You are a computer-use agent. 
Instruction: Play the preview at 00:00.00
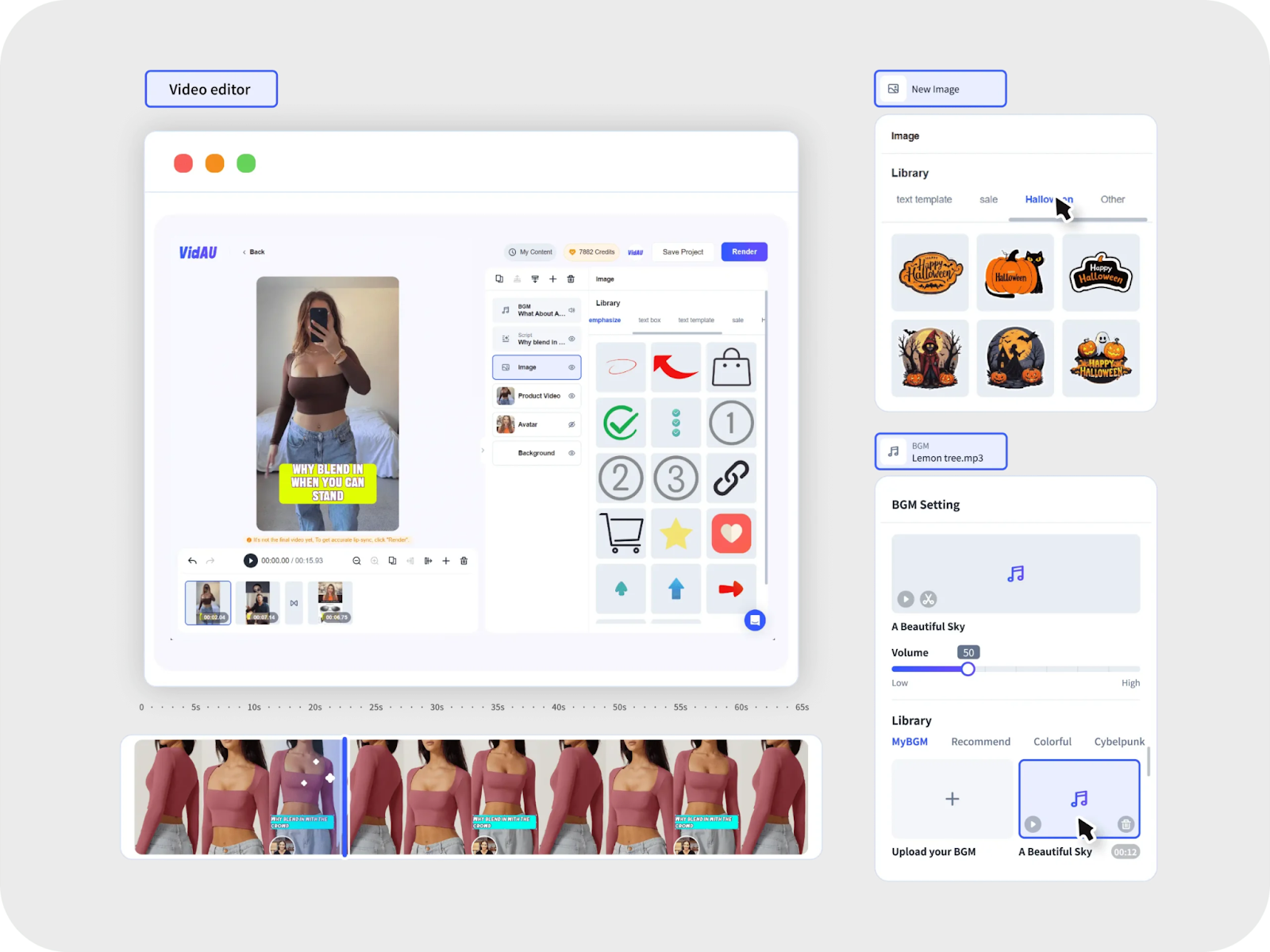point(250,561)
